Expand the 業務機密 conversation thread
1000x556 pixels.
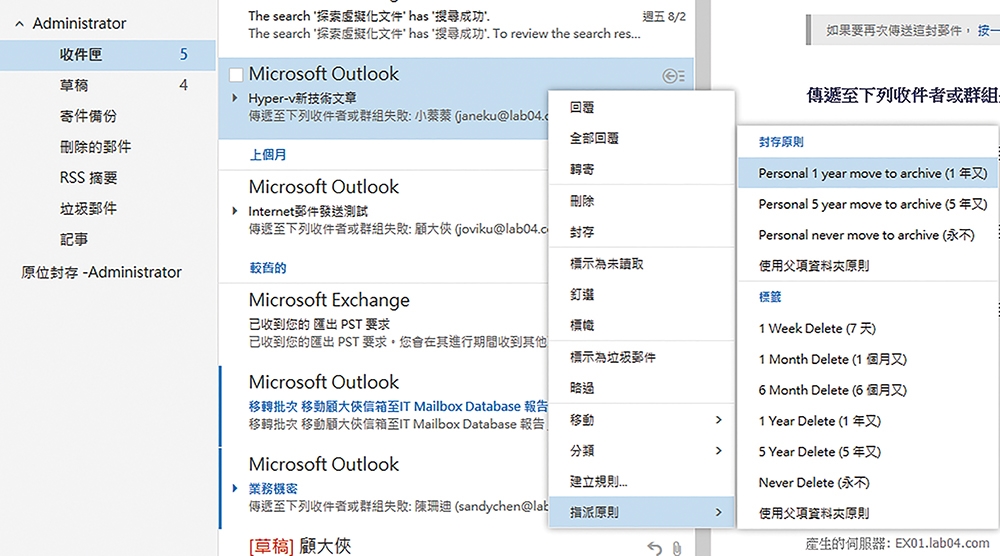click(x=235, y=488)
